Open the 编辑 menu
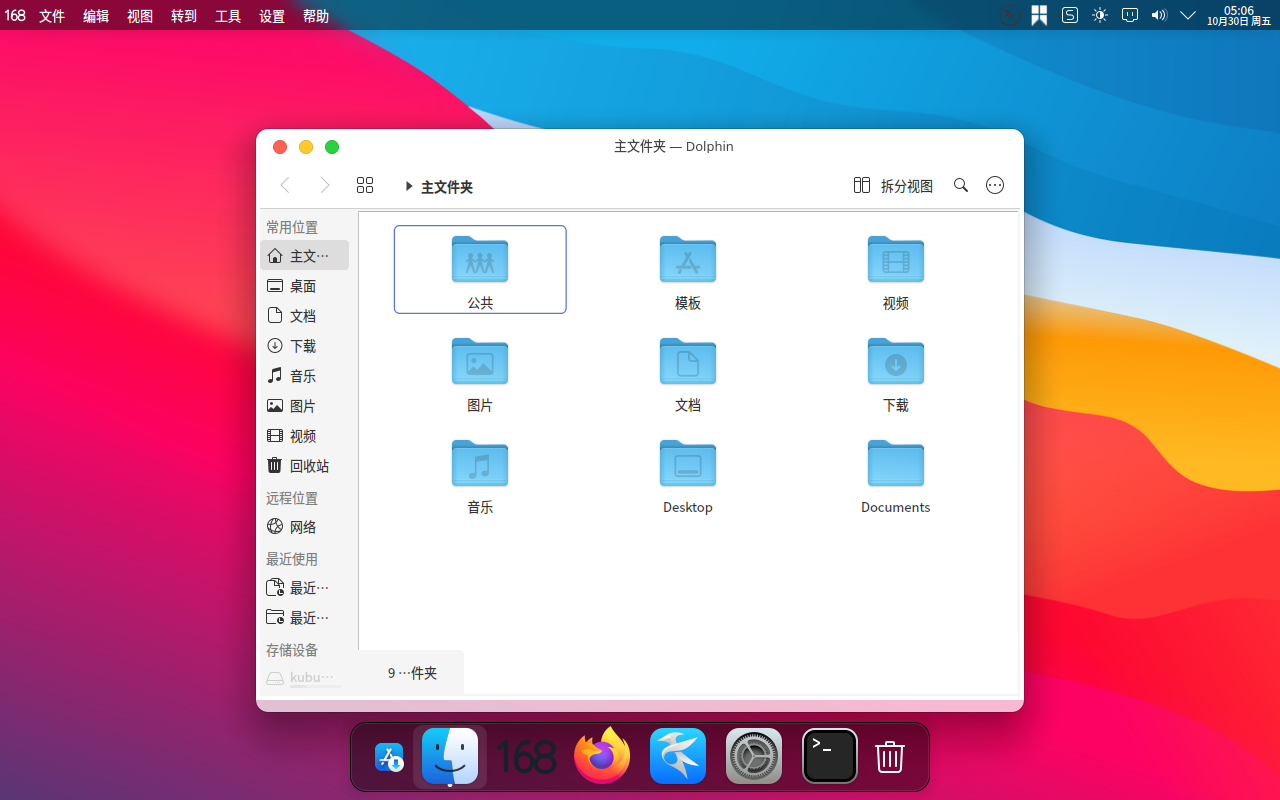The height and width of the screenshot is (800, 1280). pos(96,16)
